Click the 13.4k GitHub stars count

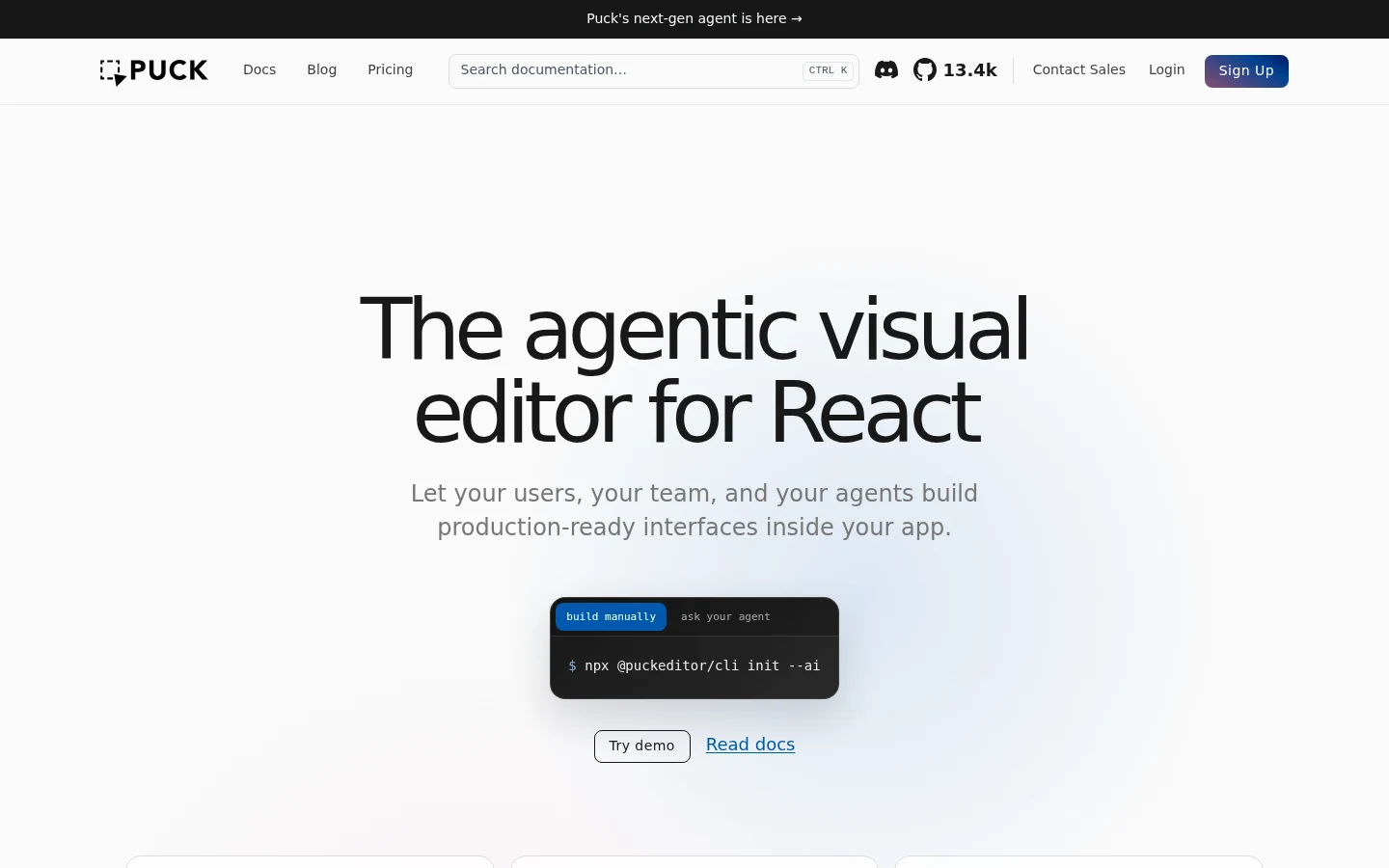click(x=970, y=70)
